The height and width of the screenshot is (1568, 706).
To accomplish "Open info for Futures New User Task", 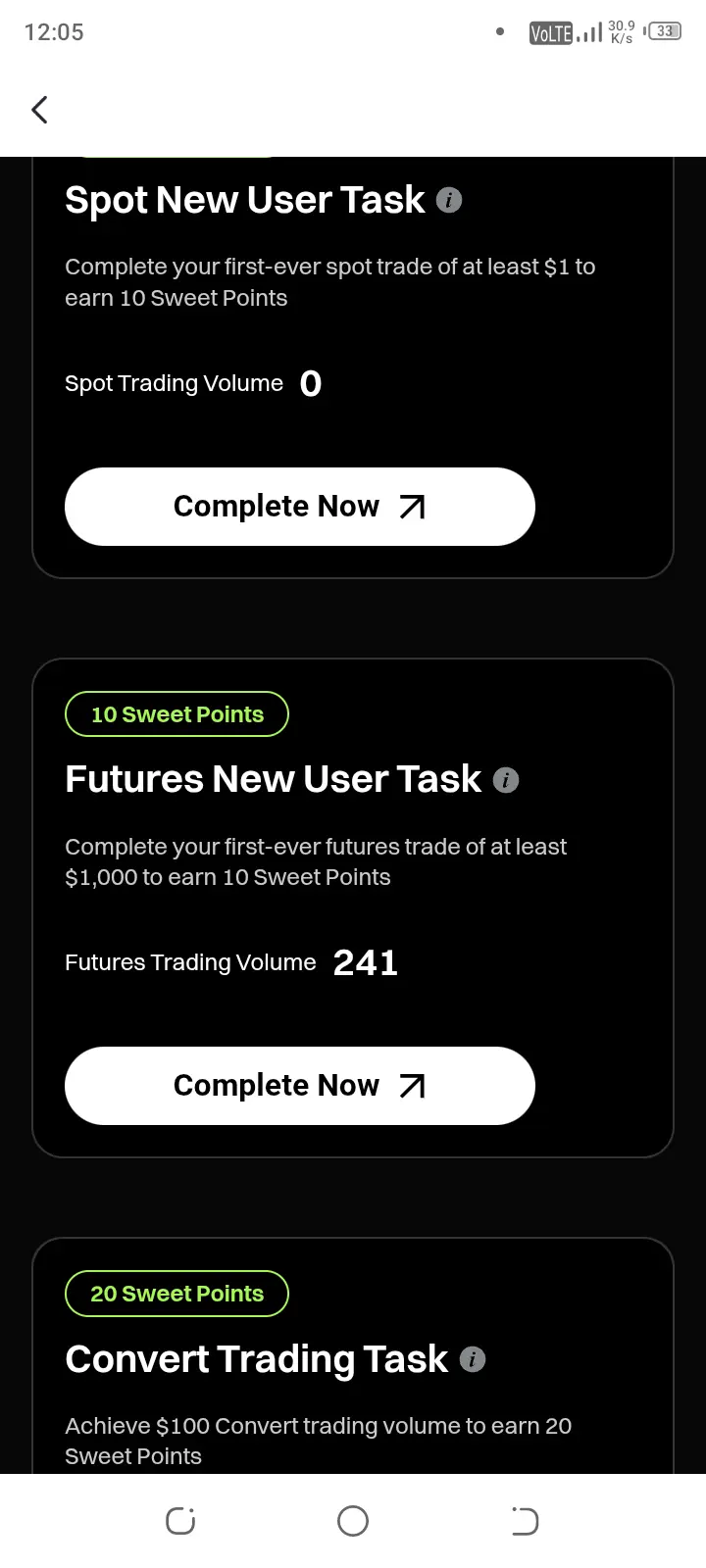I will pyautogui.click(x=506, y=780).
